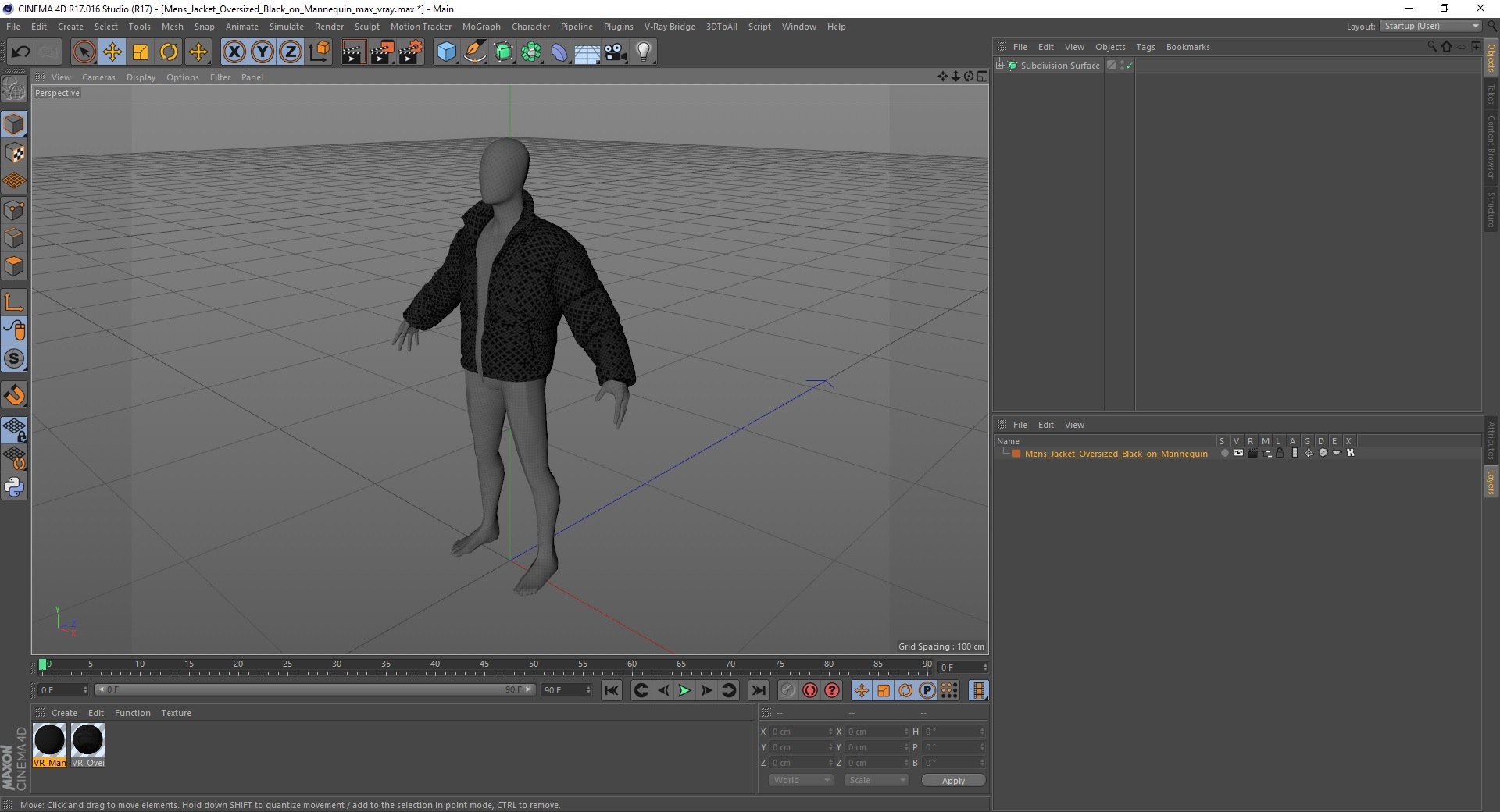Click the Apply button

click(x=953, y=781)
